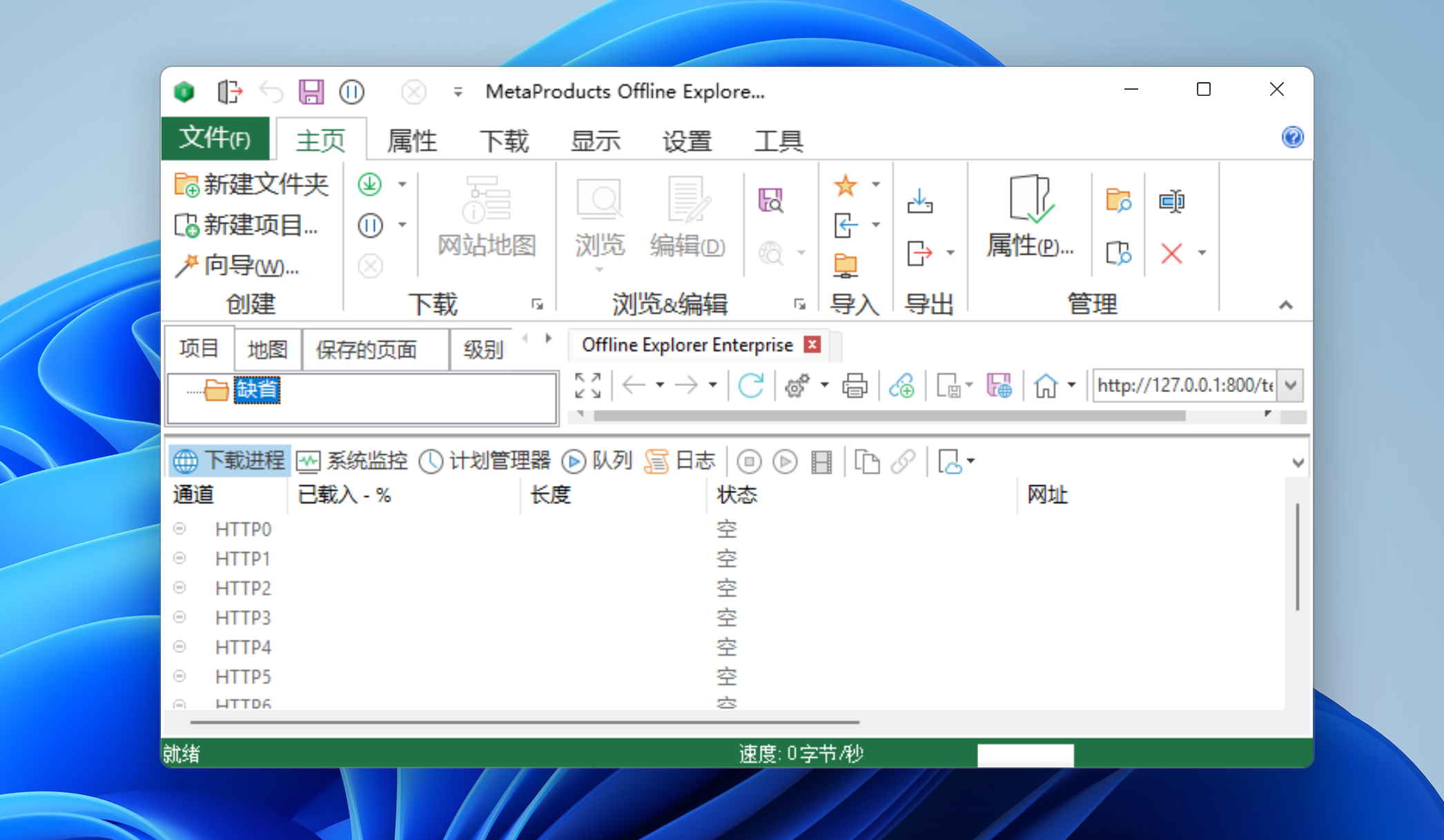Open the 系统监控 tab

[x=351, y=461]
